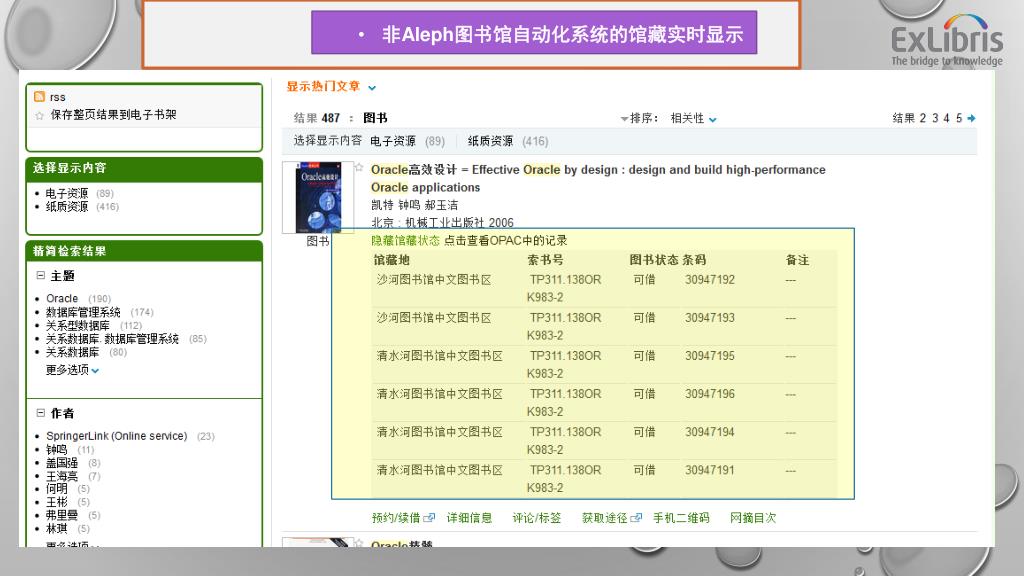Go to results page 5
Viewport: 1024px width, 576px height.
[x=959, y=118]
